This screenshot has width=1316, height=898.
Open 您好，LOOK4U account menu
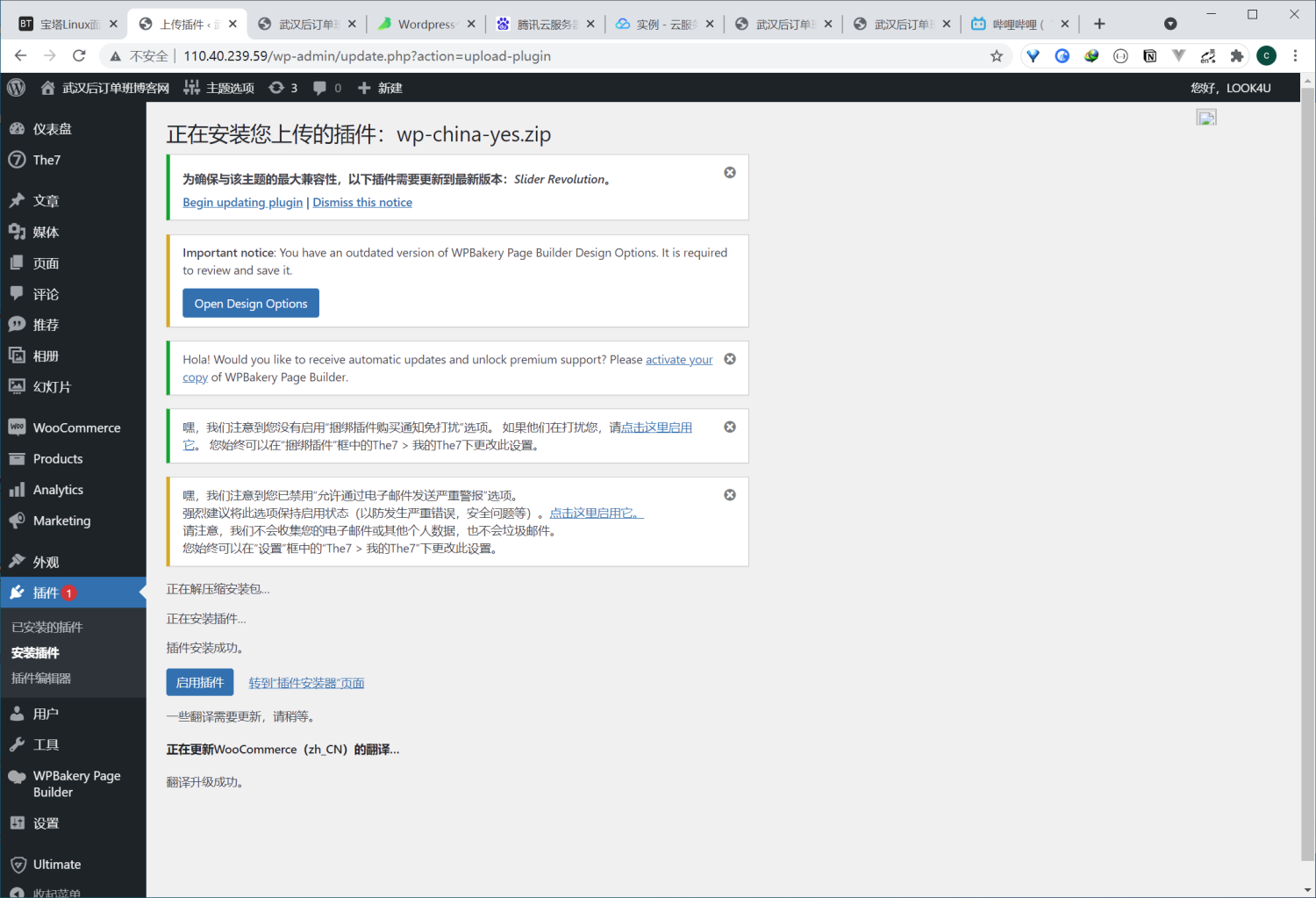point(1231,88)
